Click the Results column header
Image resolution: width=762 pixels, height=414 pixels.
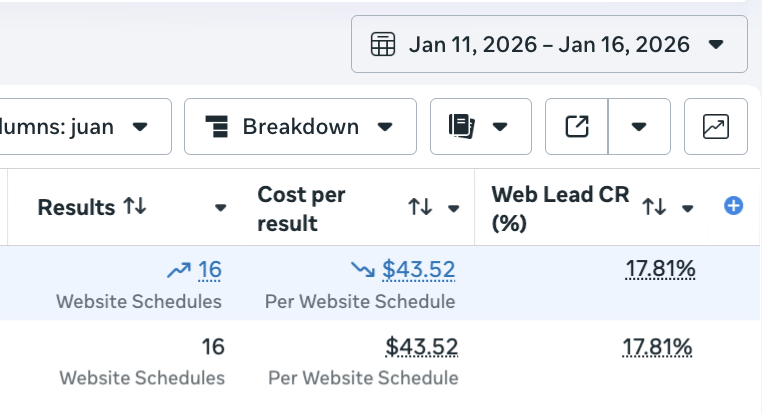[76, 207]
